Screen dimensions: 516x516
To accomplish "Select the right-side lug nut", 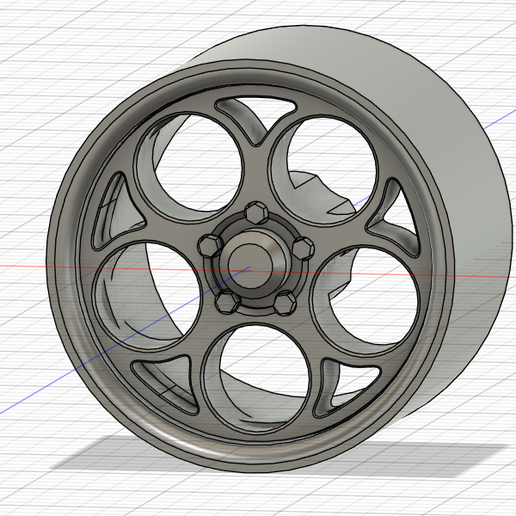I will click(x=303, y=248).
